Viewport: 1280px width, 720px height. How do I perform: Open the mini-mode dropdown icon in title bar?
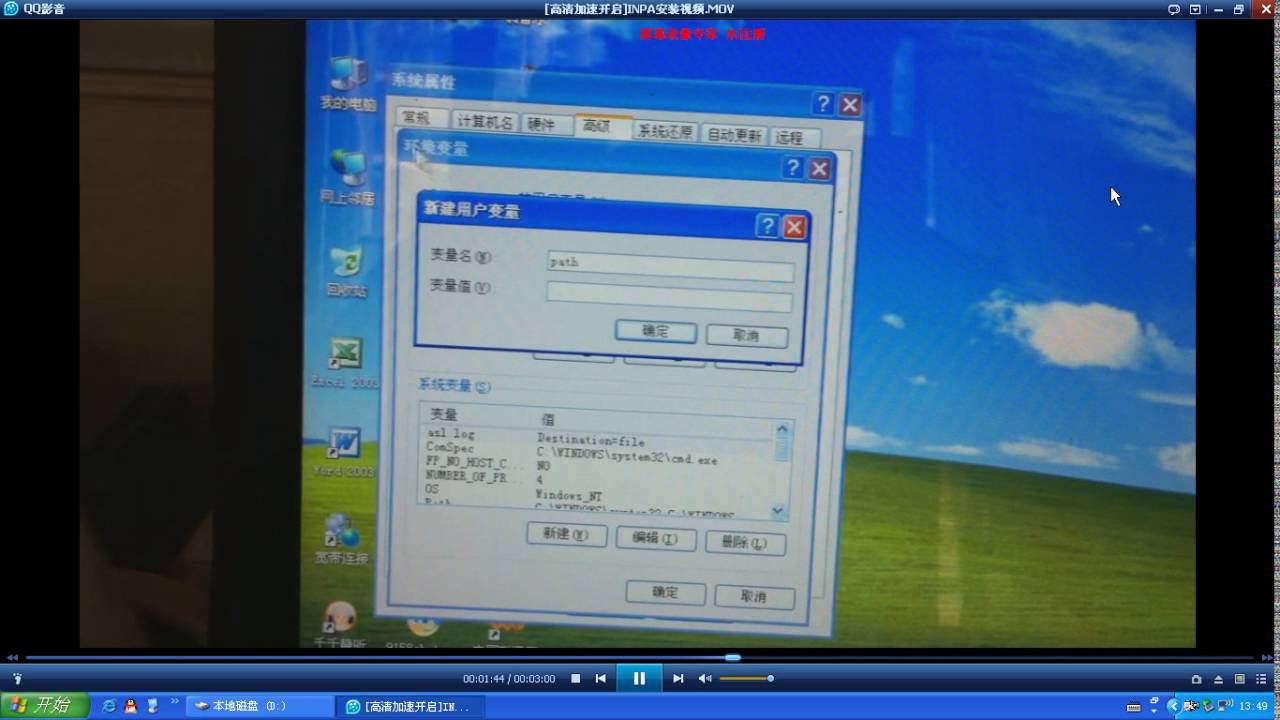(x=1195, y=9)
